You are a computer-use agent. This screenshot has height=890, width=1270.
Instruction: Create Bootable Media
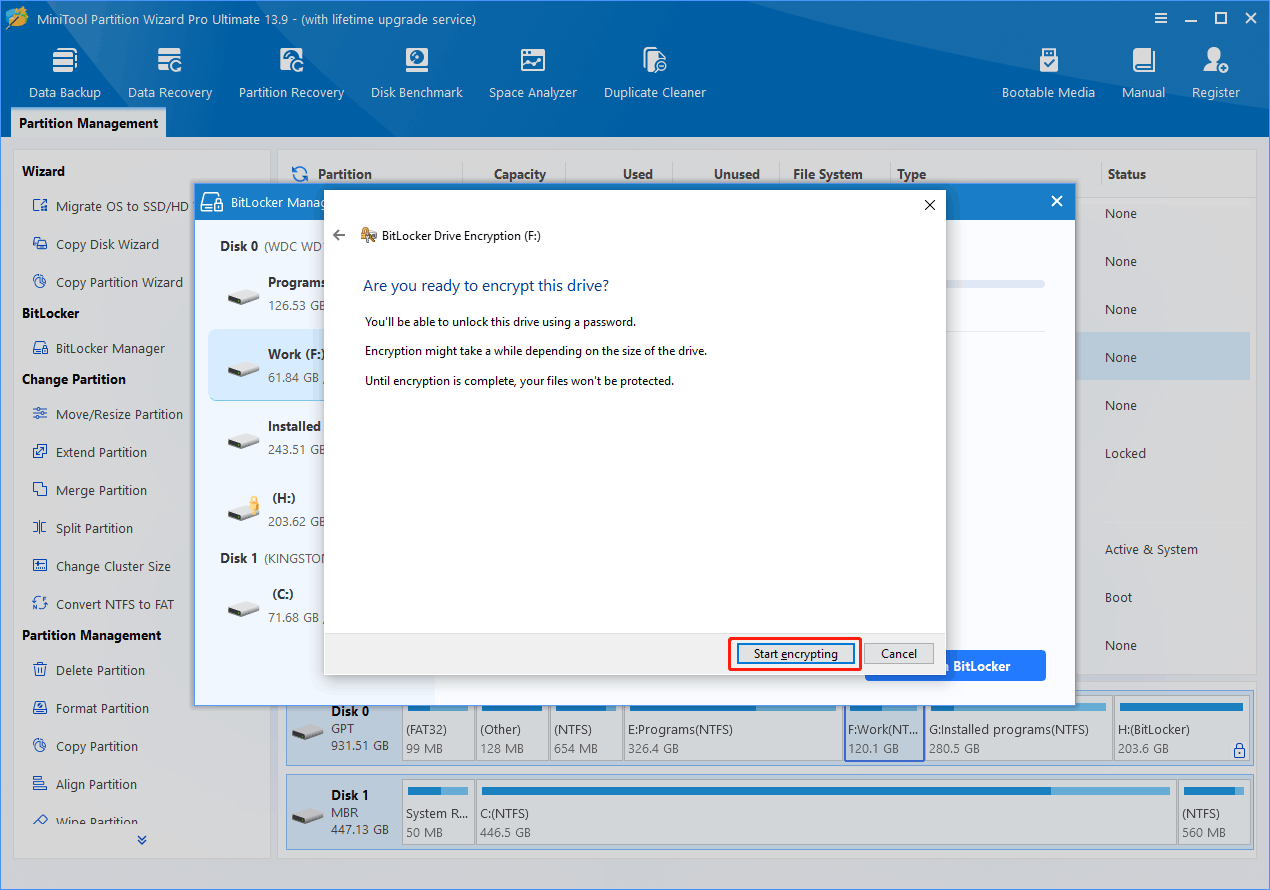[1048, 73]
